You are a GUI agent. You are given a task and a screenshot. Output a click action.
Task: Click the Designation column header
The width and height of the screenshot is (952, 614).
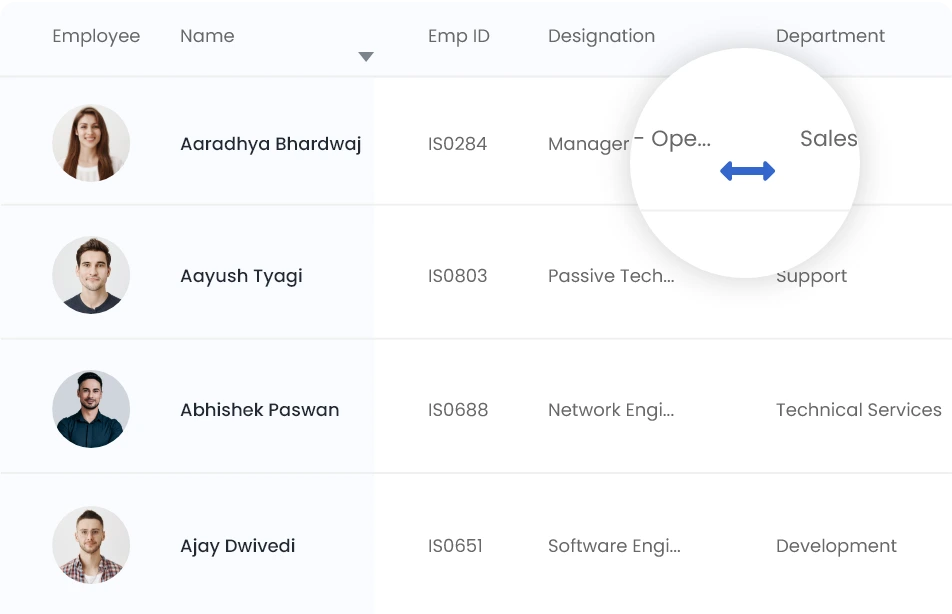point(601,36)
